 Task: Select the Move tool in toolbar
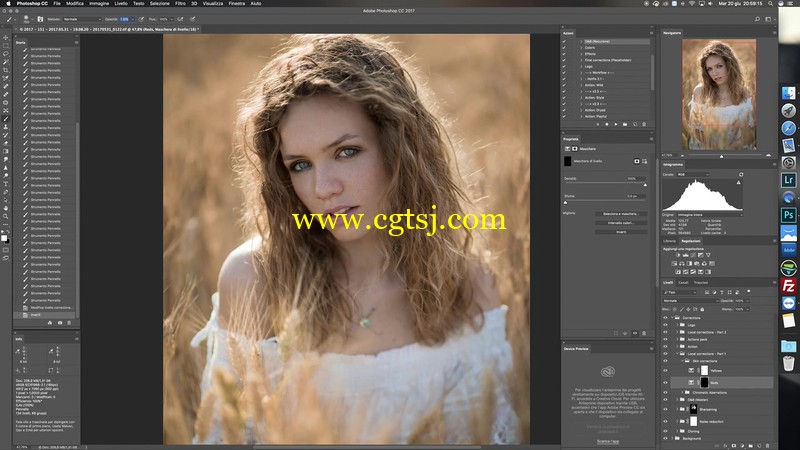[x=6, y=38]
